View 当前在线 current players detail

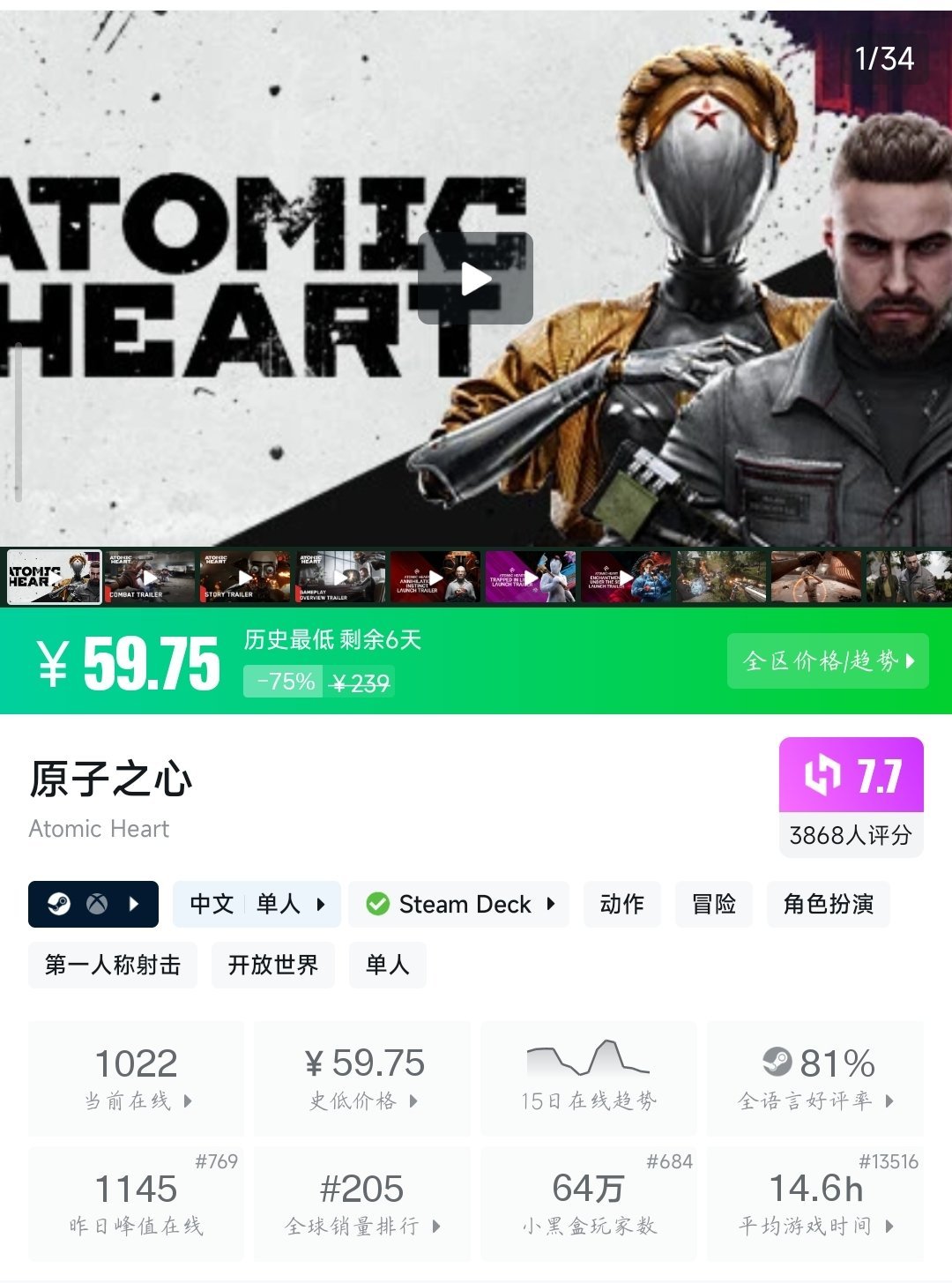[x=137, y=1078]
